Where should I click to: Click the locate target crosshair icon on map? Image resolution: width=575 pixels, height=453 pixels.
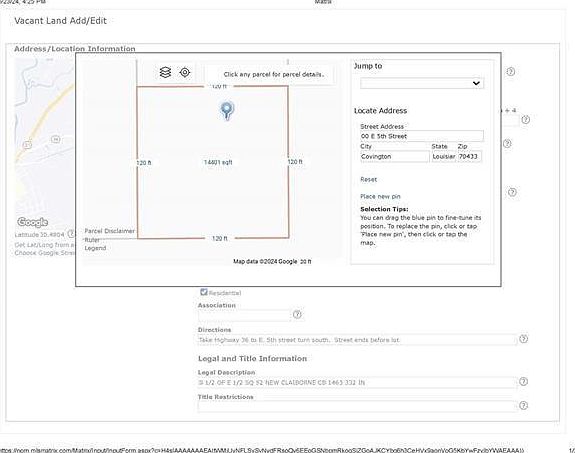[x=185, y=72]
